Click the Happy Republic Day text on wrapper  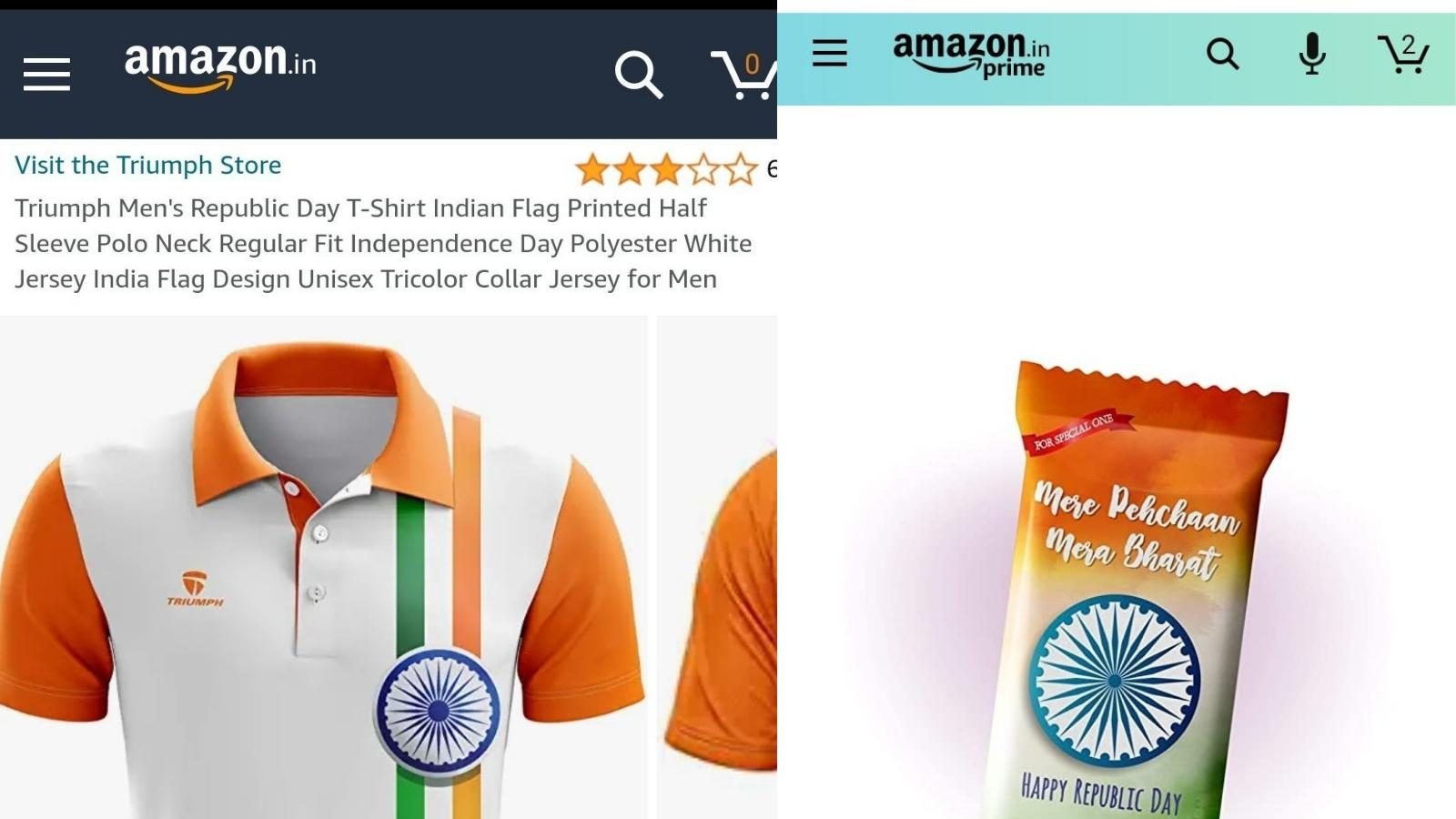tap(1101, 794)
